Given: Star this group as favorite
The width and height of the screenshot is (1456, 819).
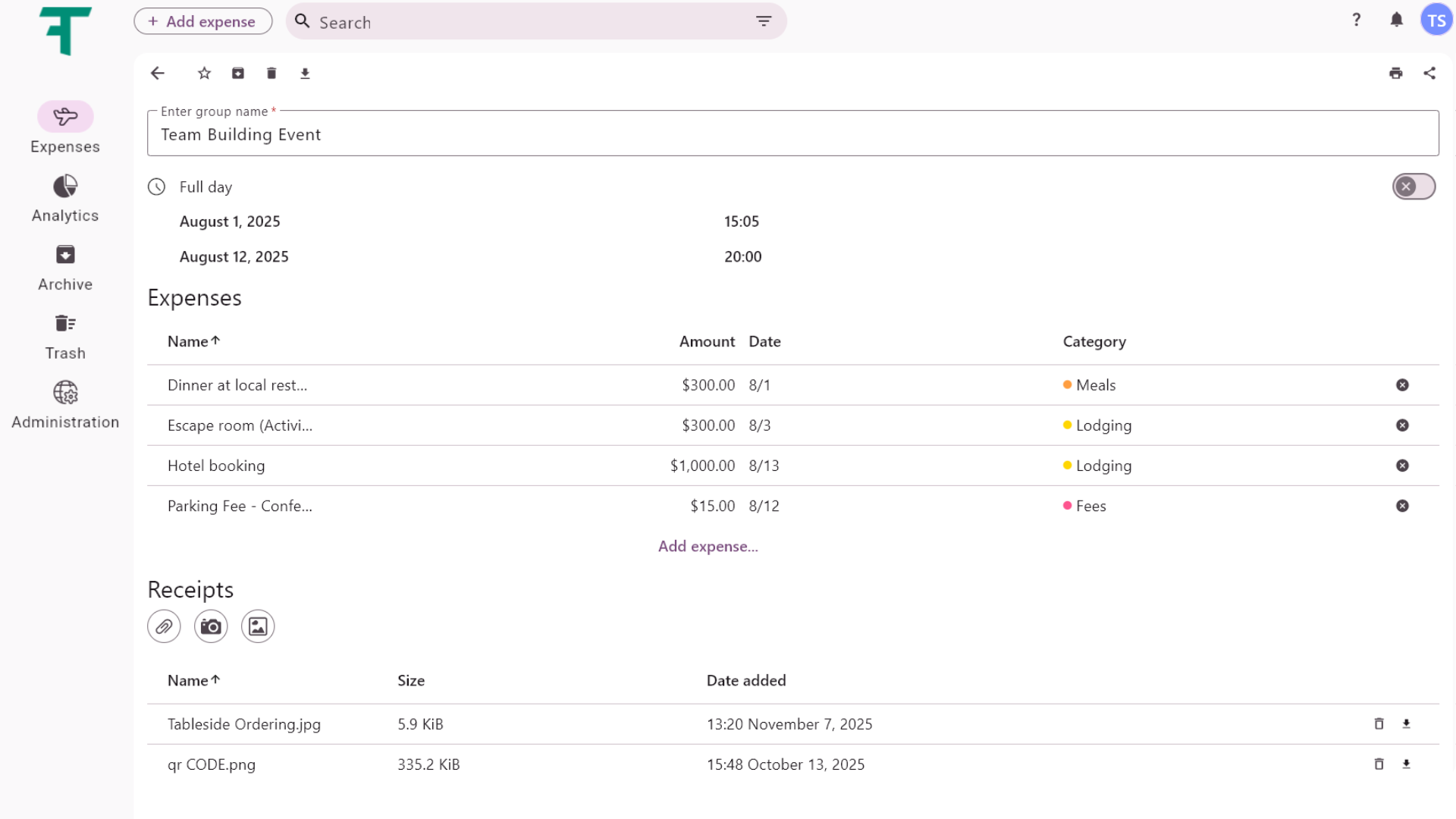Looking at the screenshot, I should pyautogui.click(x=204, y=74).
